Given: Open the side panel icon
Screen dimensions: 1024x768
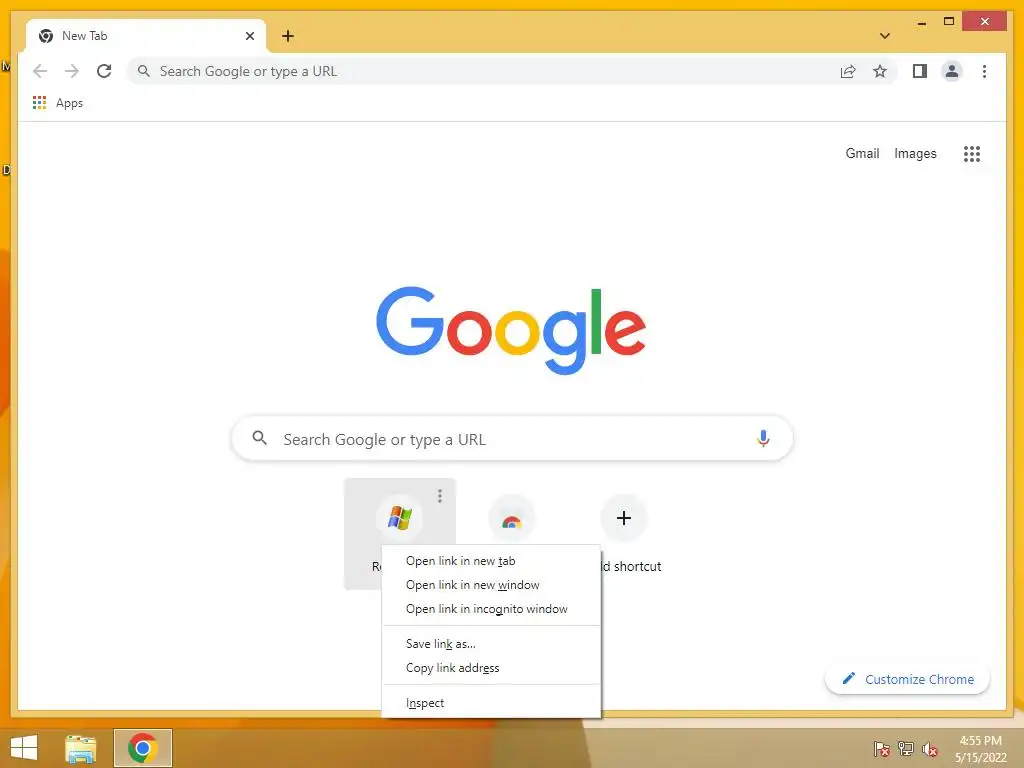Looking at the screenshot, I should pos(920,71).
